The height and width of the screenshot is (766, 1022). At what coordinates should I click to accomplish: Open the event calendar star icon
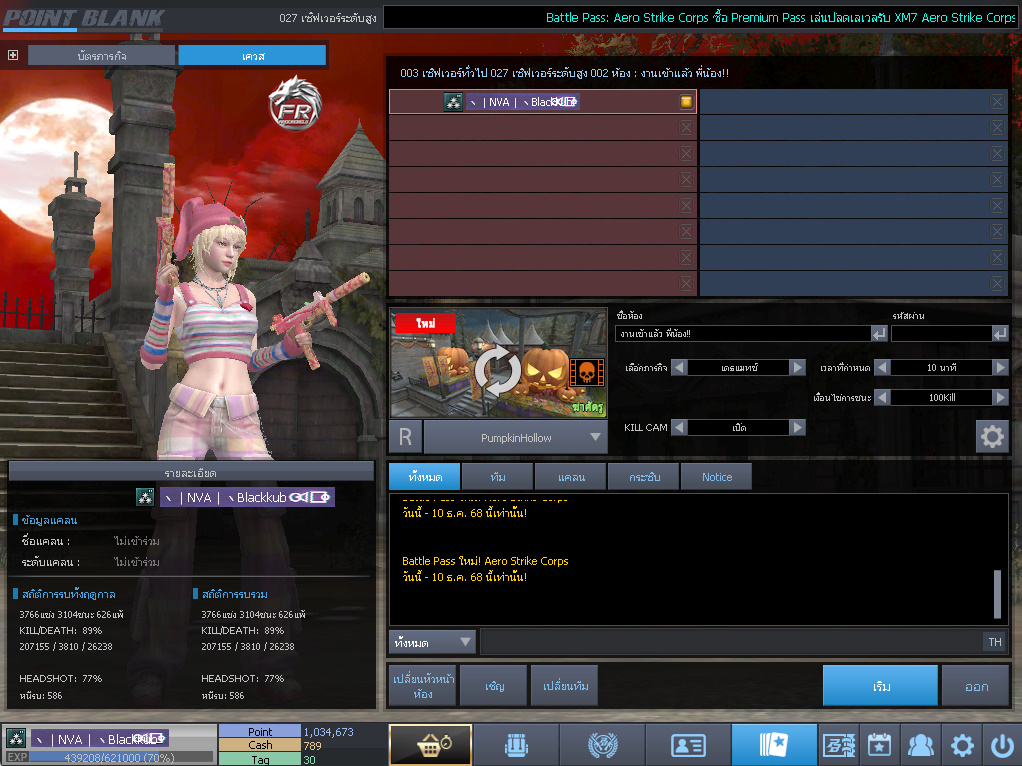(879, 745)
